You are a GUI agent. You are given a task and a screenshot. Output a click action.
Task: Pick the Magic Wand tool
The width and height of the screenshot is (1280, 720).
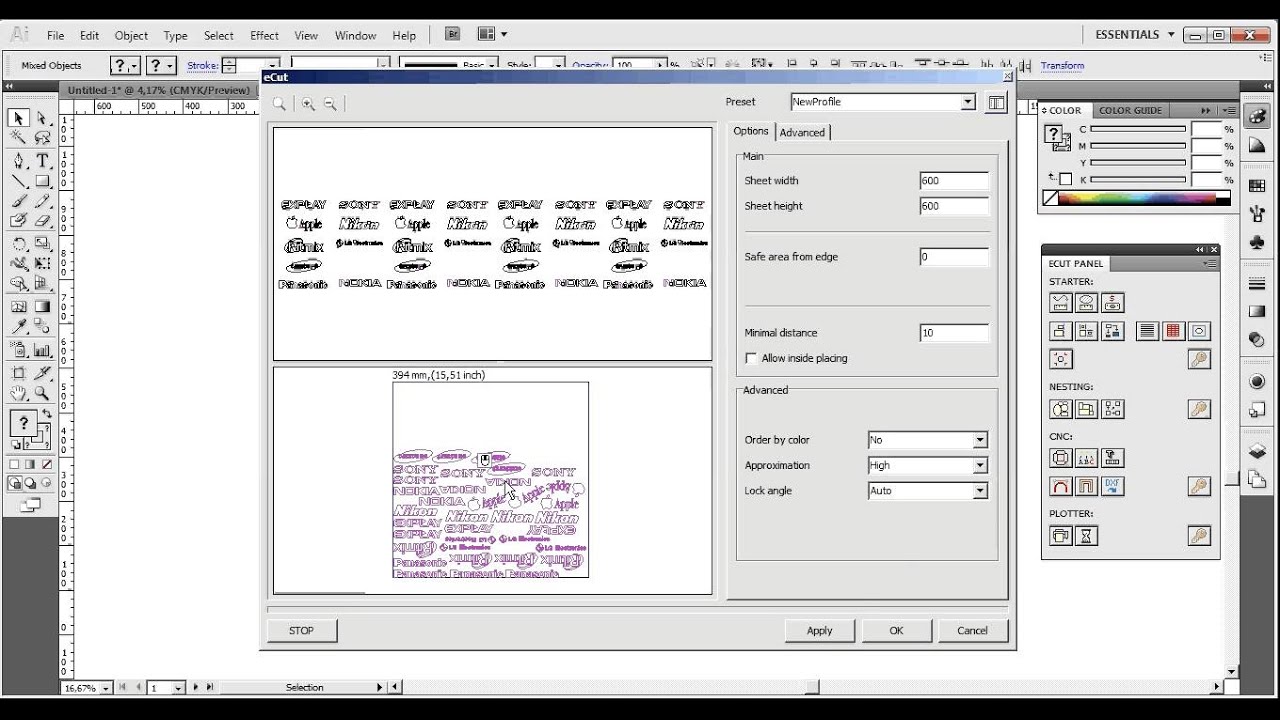click(x=19, y=139)
